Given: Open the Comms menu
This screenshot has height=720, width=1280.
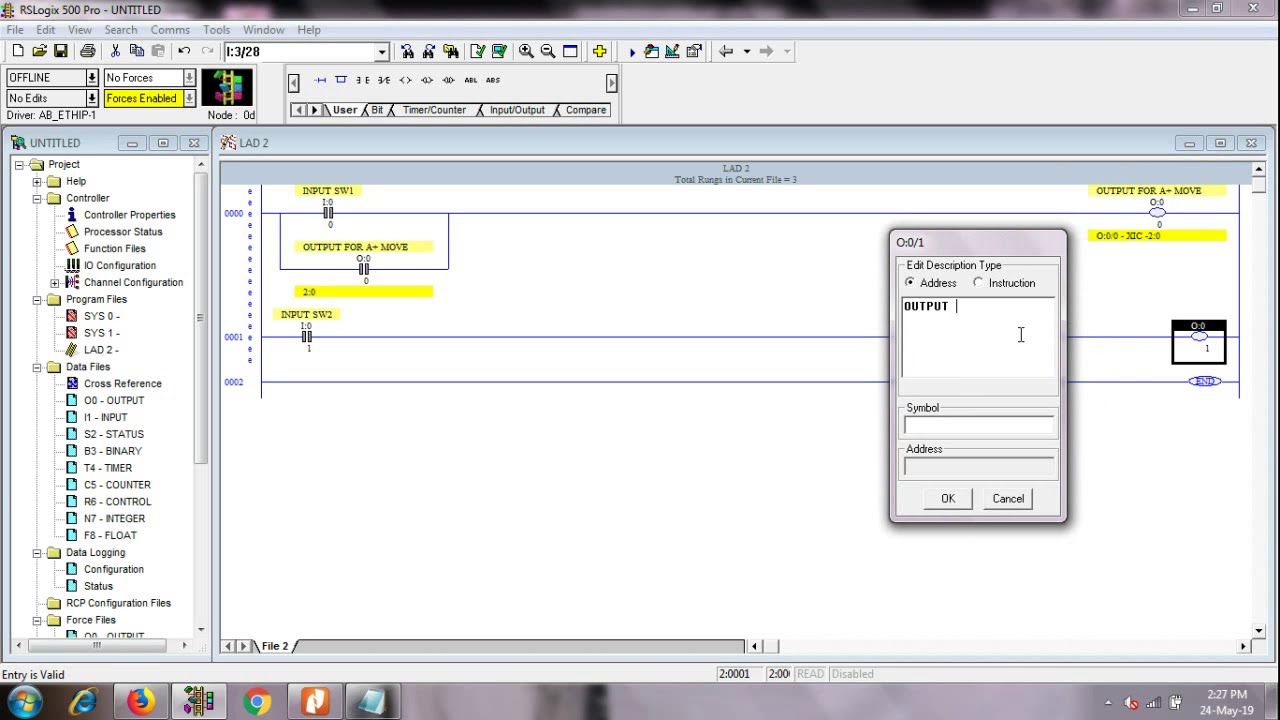Looking at the screenshot, I should (170, 30).
